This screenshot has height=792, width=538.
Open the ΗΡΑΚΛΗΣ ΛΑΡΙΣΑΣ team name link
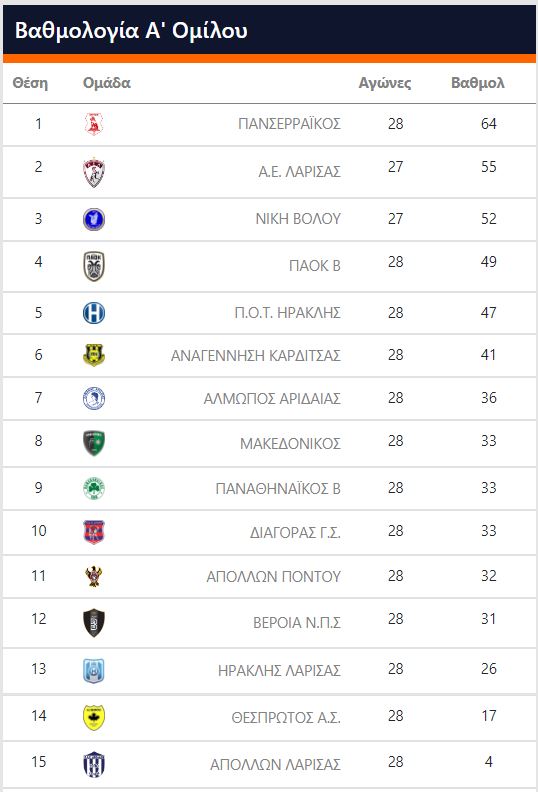(279, 670)
